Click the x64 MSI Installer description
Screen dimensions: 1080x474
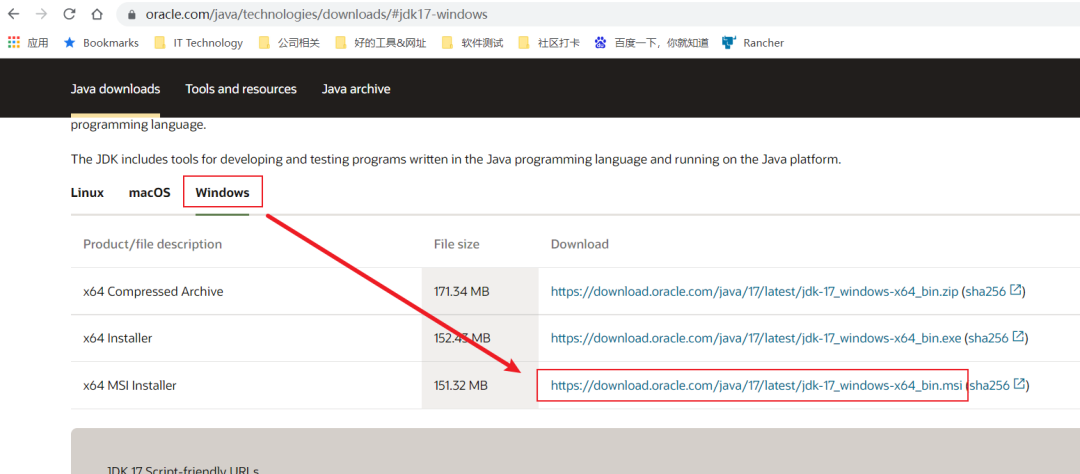tap(129, 386)
